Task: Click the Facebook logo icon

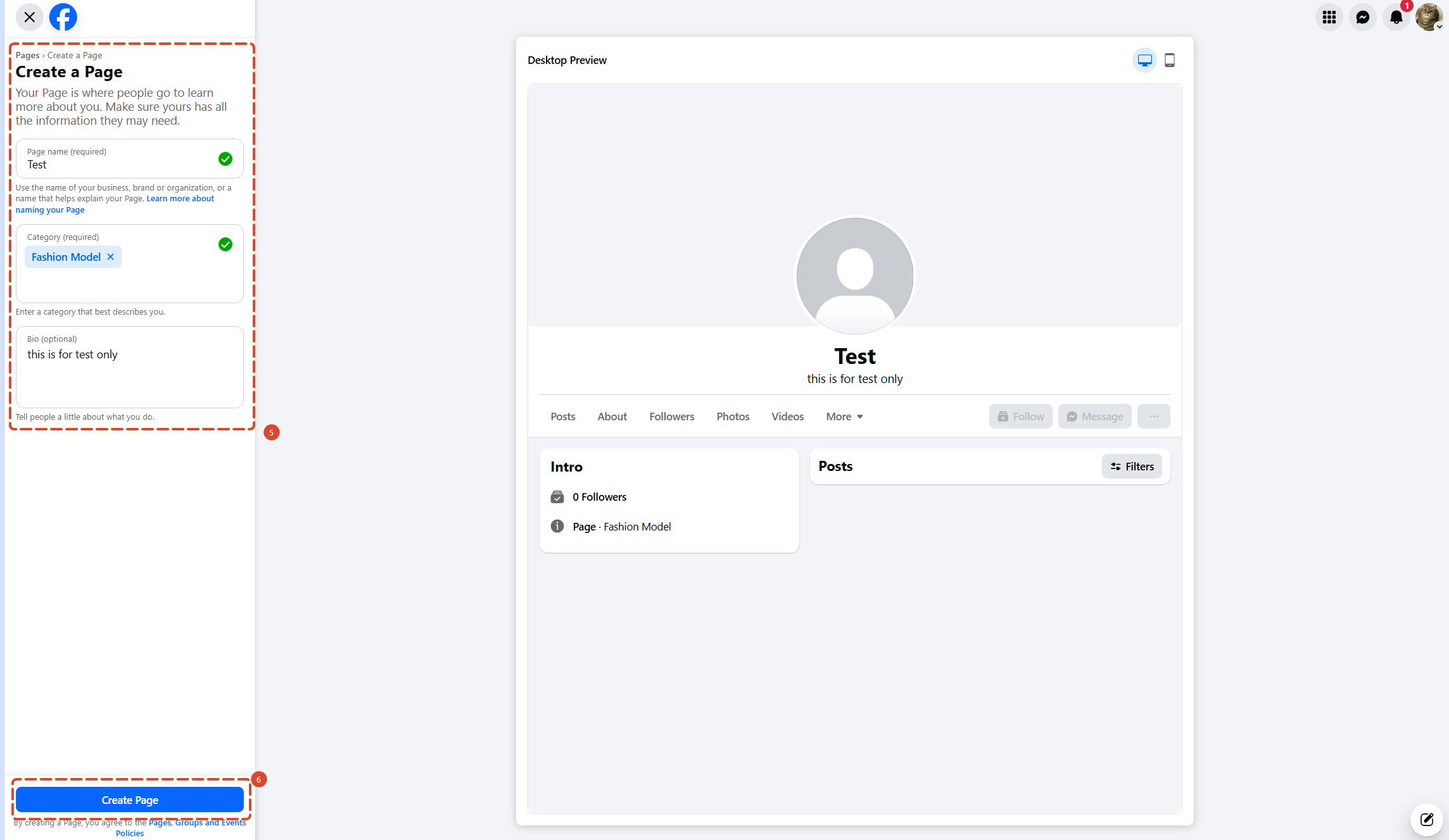Action: 63,17
